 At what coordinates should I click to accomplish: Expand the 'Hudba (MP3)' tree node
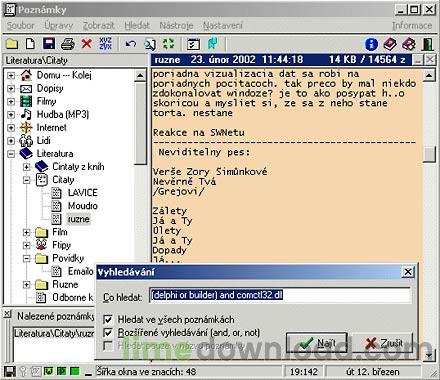point(11,115)
